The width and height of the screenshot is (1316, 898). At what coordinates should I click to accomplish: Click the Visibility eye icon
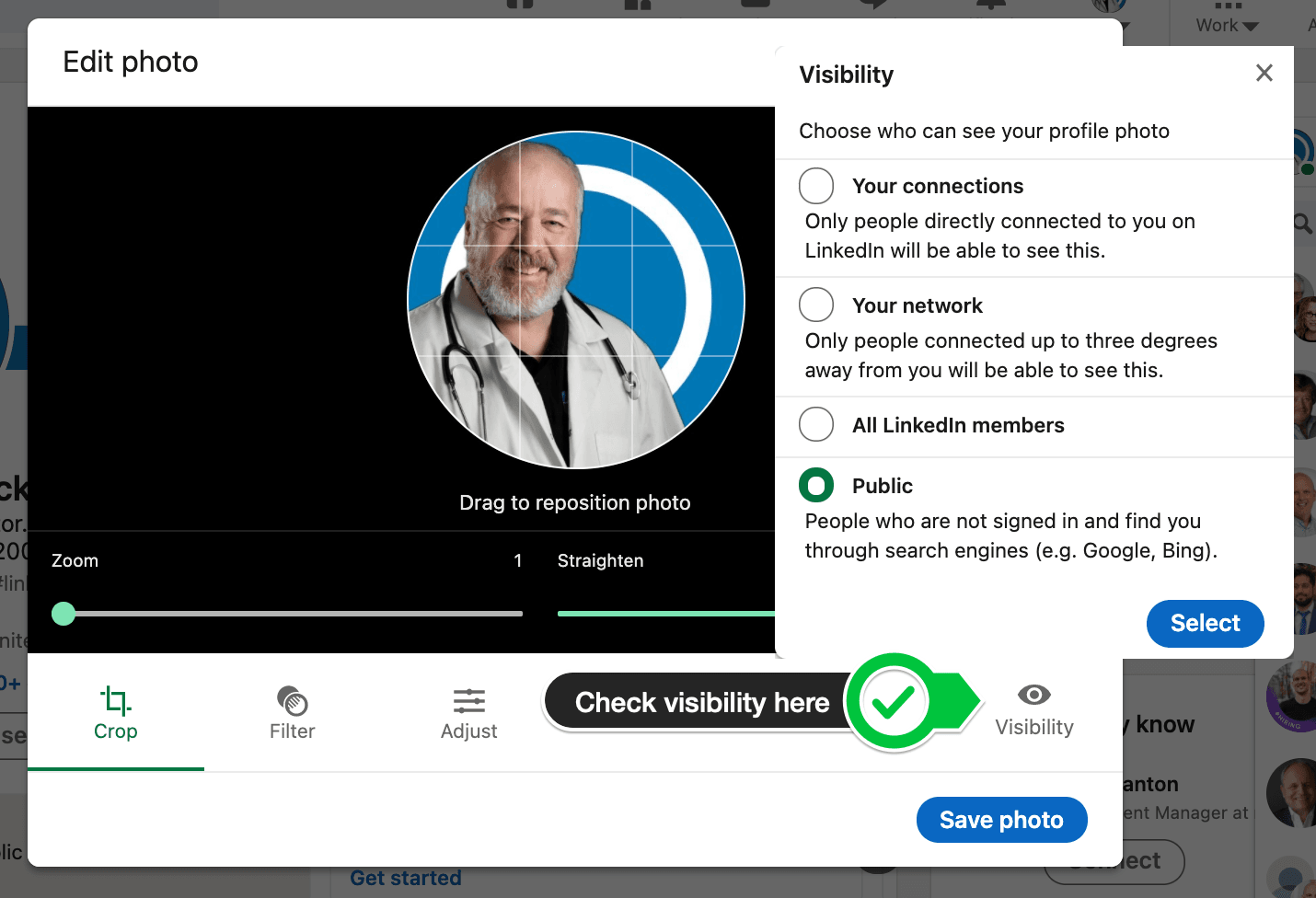click(x=1033, y=695)
